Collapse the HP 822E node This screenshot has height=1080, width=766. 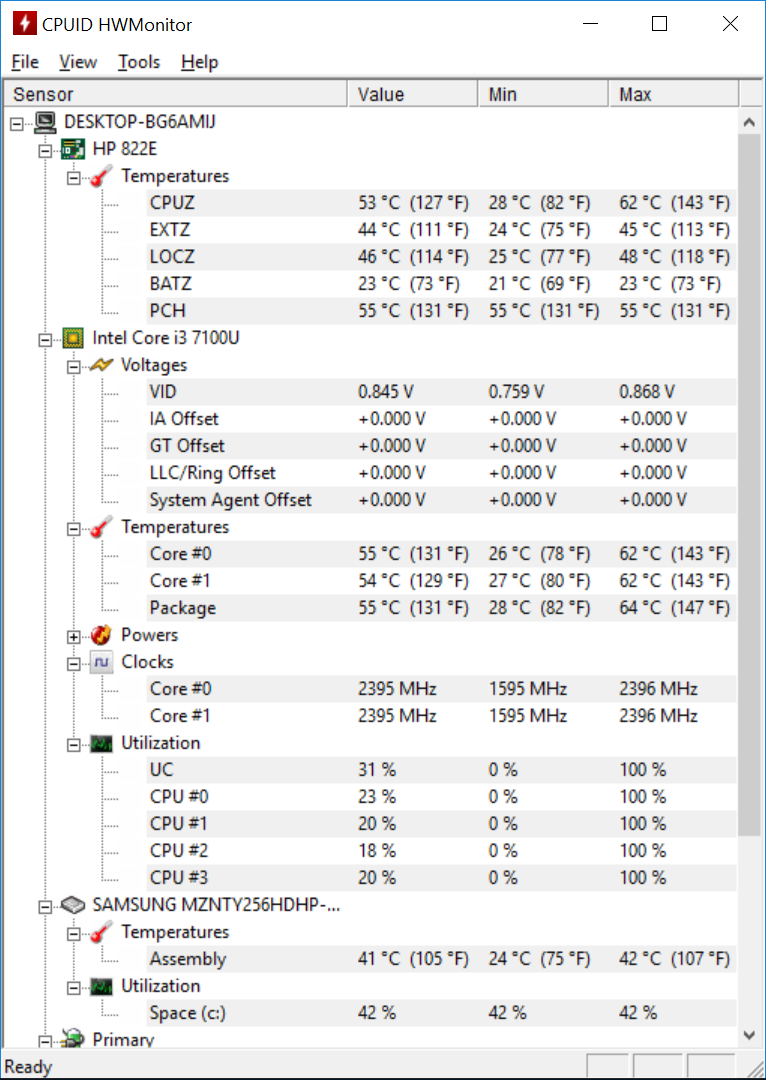(x=45, y=150)
